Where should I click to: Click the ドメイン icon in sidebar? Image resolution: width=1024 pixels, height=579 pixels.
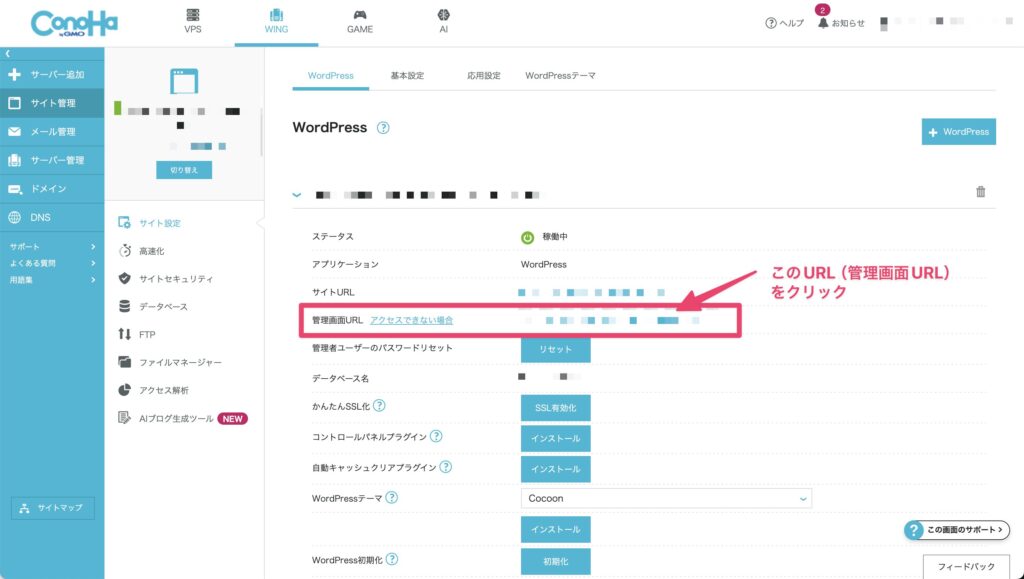tap(14, 189)
